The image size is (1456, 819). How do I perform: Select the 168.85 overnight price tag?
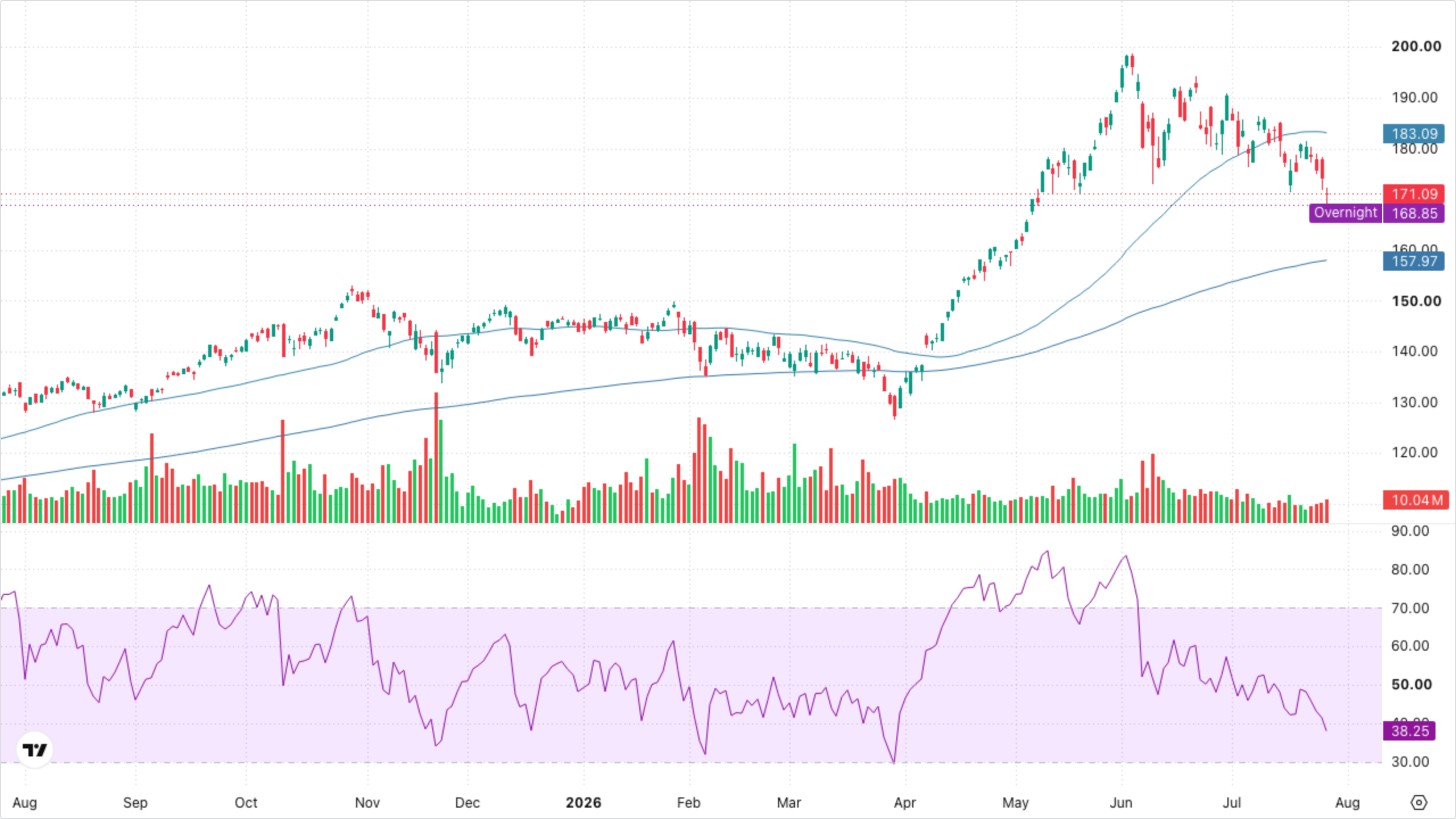pyautogui.click(x=1414, y=213)
